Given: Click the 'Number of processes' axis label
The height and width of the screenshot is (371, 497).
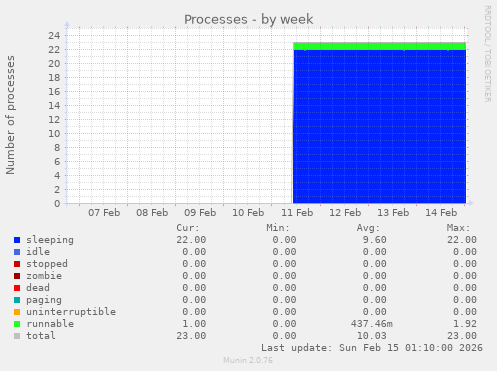Looking at the screenshot, I should (x=10, y=115).
